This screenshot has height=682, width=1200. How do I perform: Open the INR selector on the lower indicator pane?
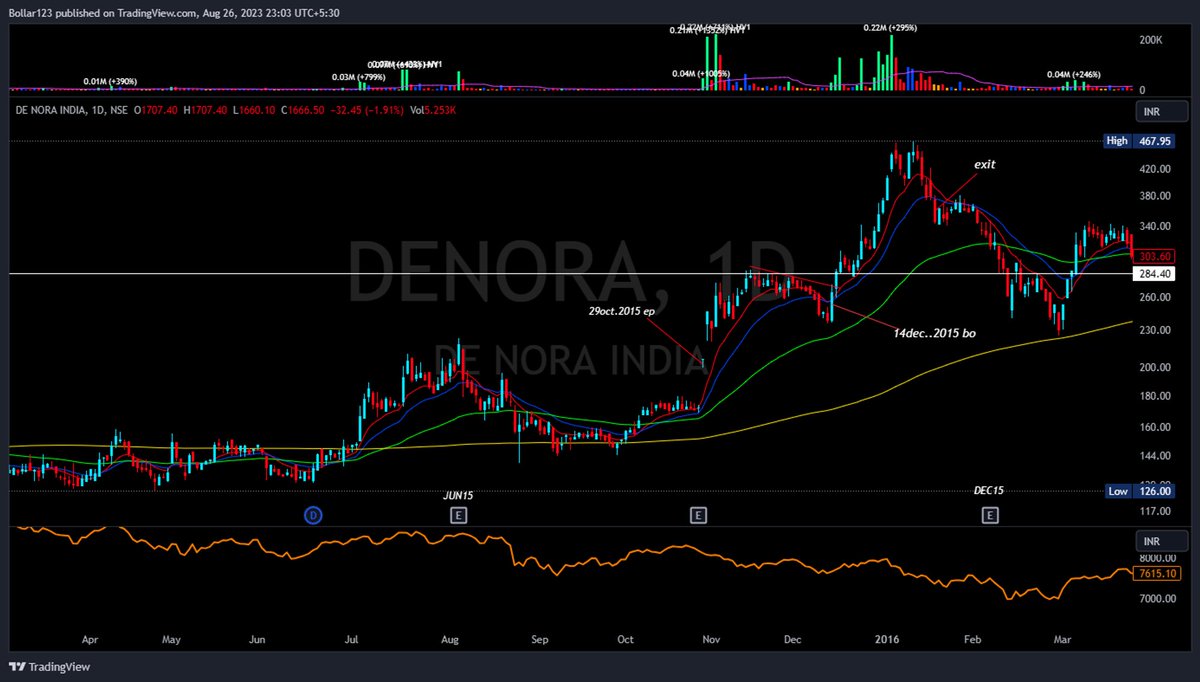pos(1163,541)
